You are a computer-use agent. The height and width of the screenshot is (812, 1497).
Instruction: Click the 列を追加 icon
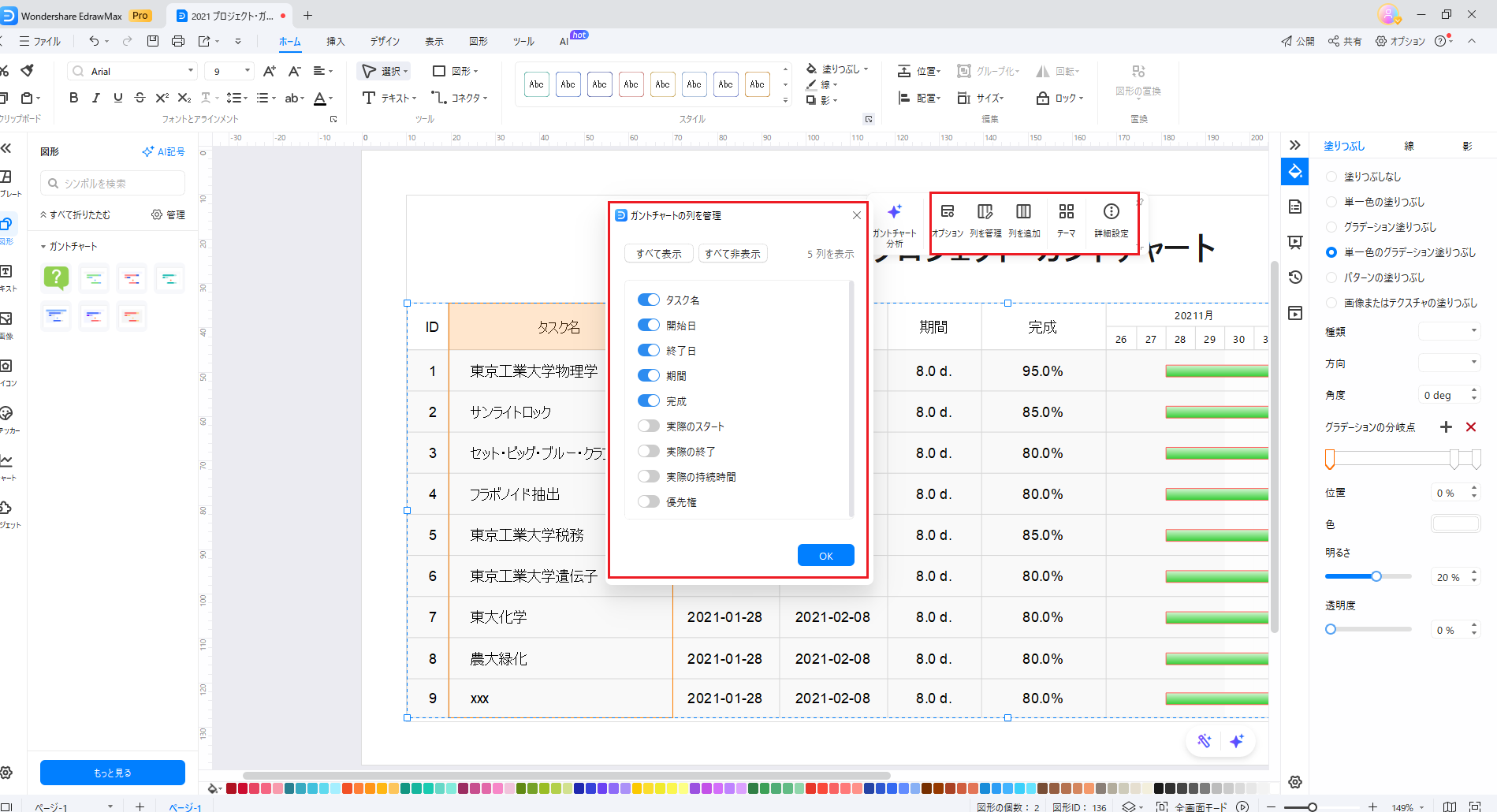pos(1023,212)
